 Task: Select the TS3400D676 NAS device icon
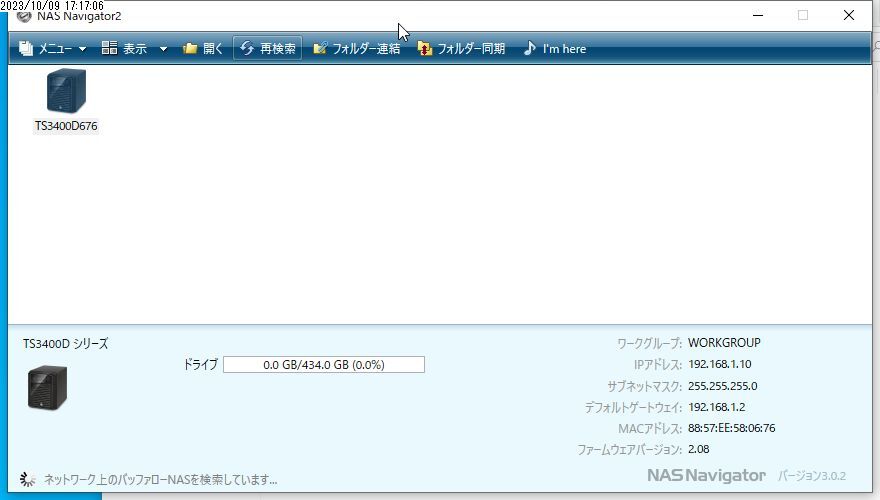[x=66, y=90]
